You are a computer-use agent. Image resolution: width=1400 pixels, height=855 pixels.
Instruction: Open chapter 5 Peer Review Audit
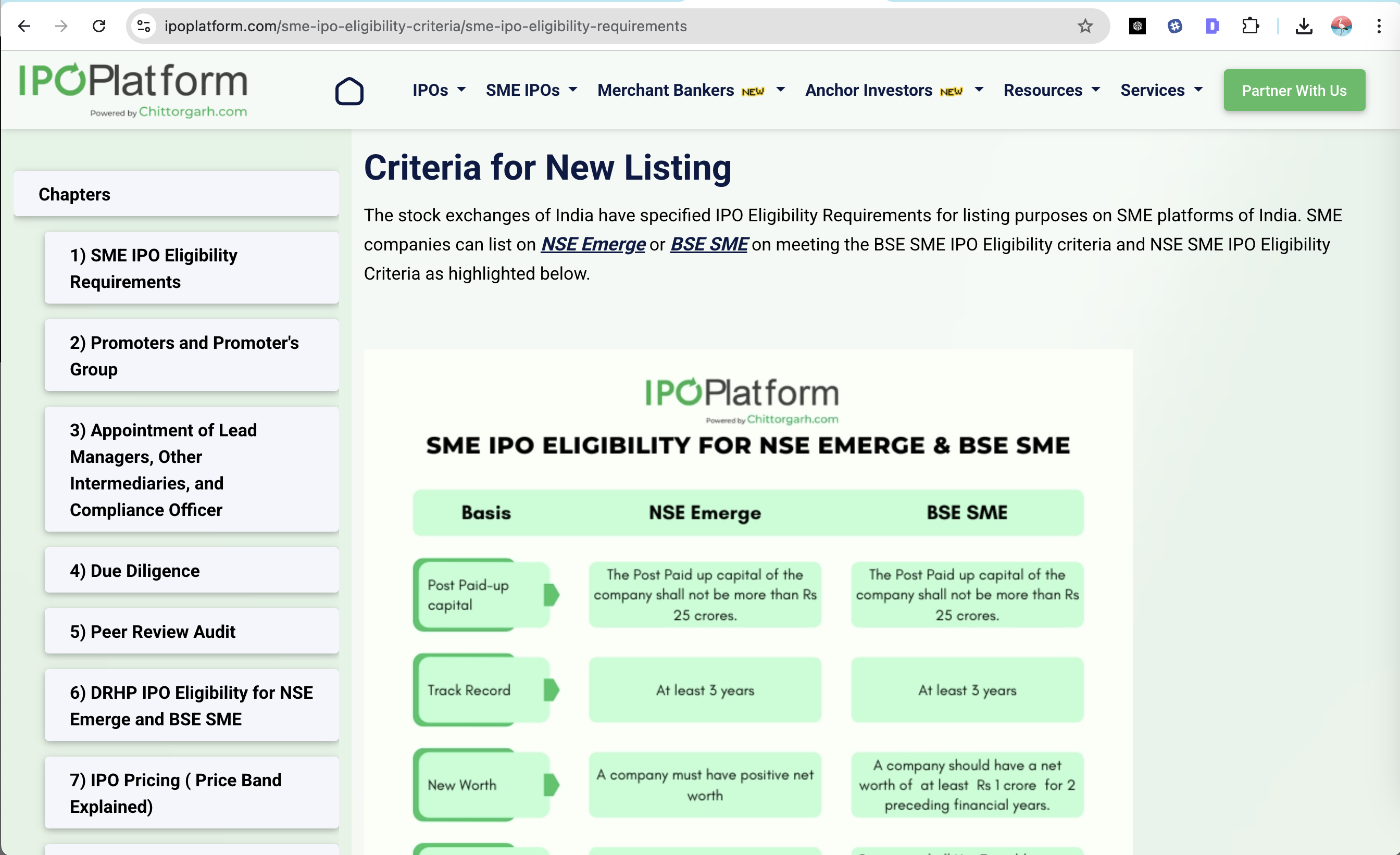192,631
